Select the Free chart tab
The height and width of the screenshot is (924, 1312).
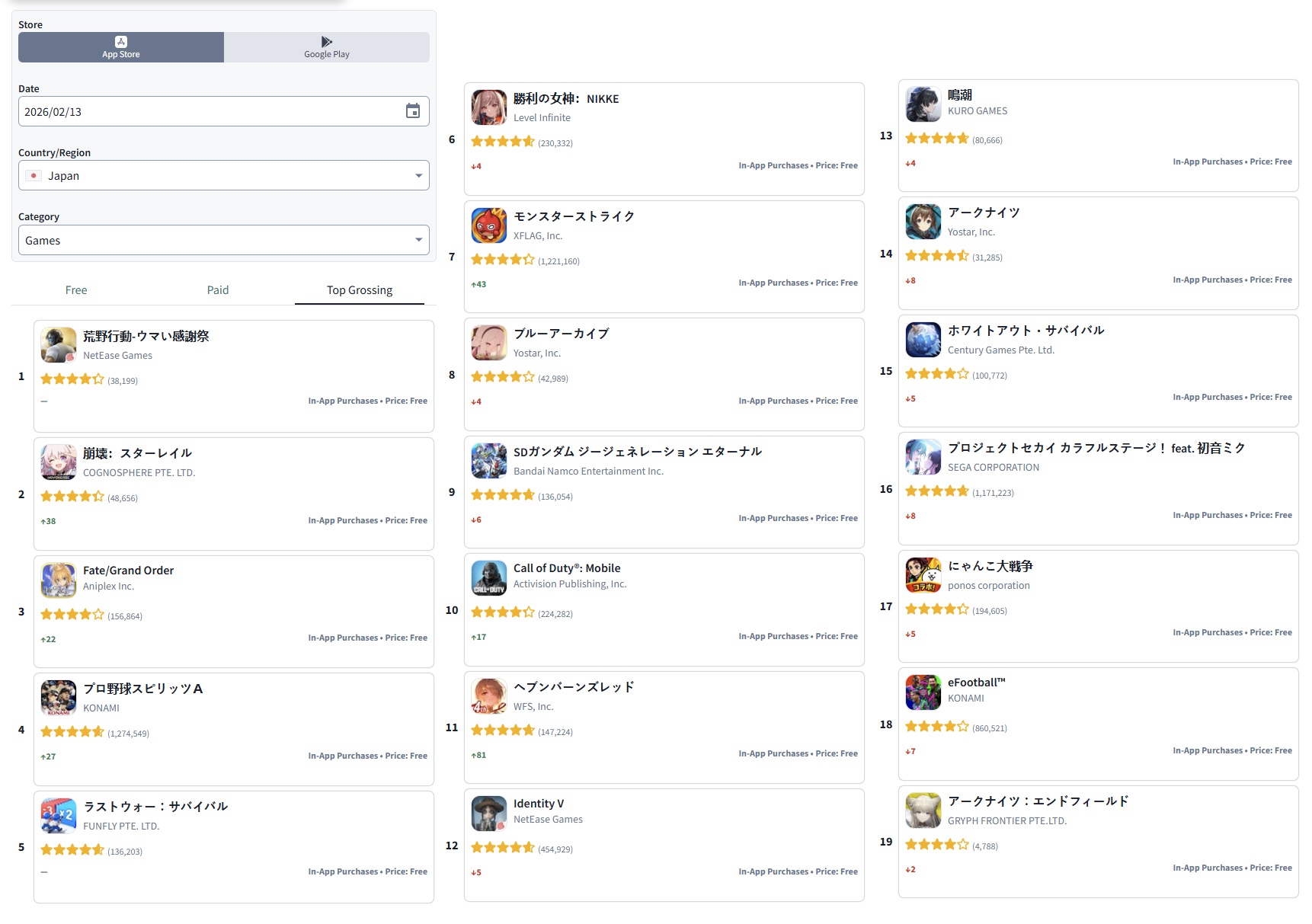point(76,289)
